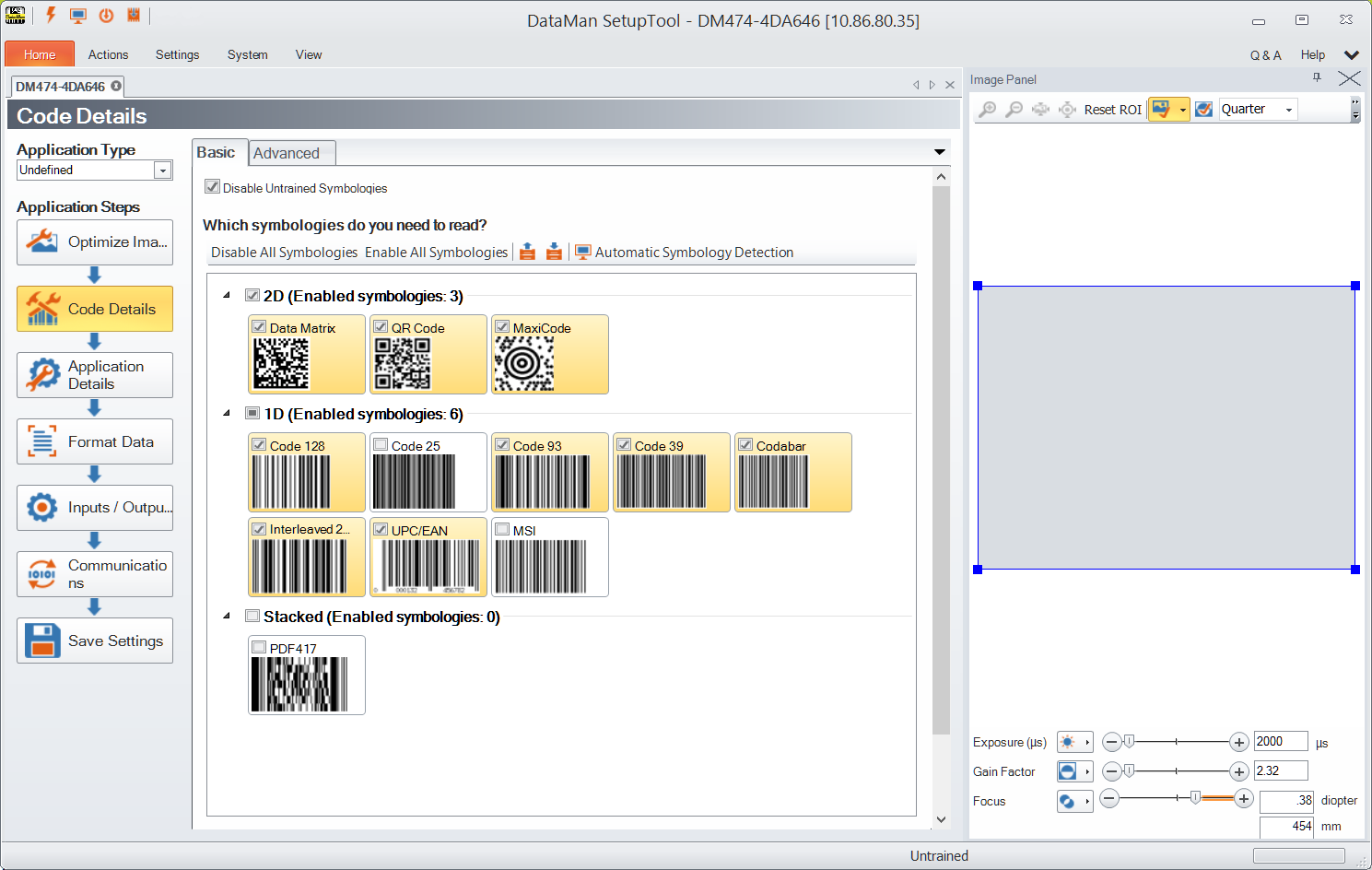Check the PDF417 symbology checkbox
This screenshot has height=870, width=1372.
[259, 648]
